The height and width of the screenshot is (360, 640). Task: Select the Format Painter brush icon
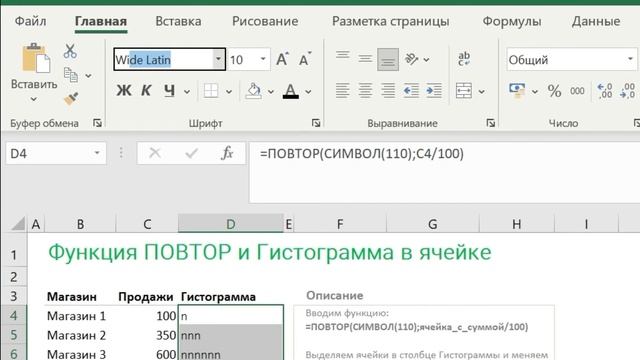[71, 99]
